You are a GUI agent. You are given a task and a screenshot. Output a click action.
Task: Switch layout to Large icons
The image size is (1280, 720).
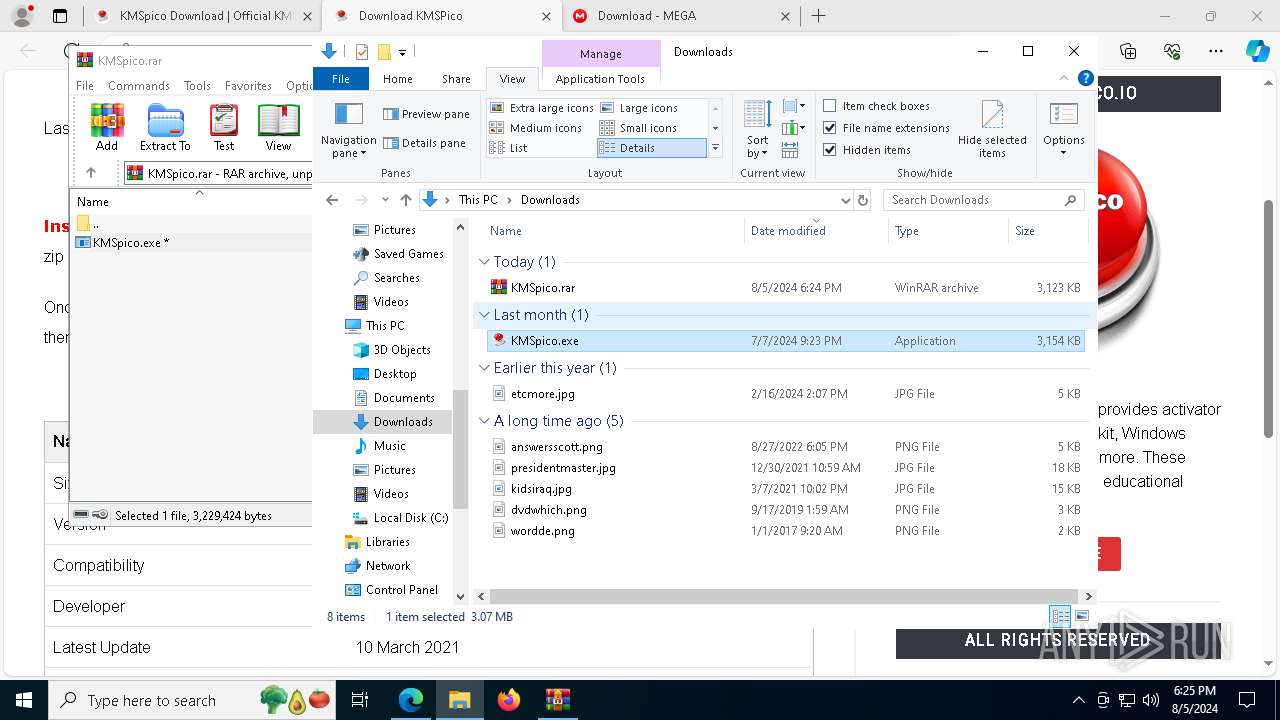tap(638, 108)
